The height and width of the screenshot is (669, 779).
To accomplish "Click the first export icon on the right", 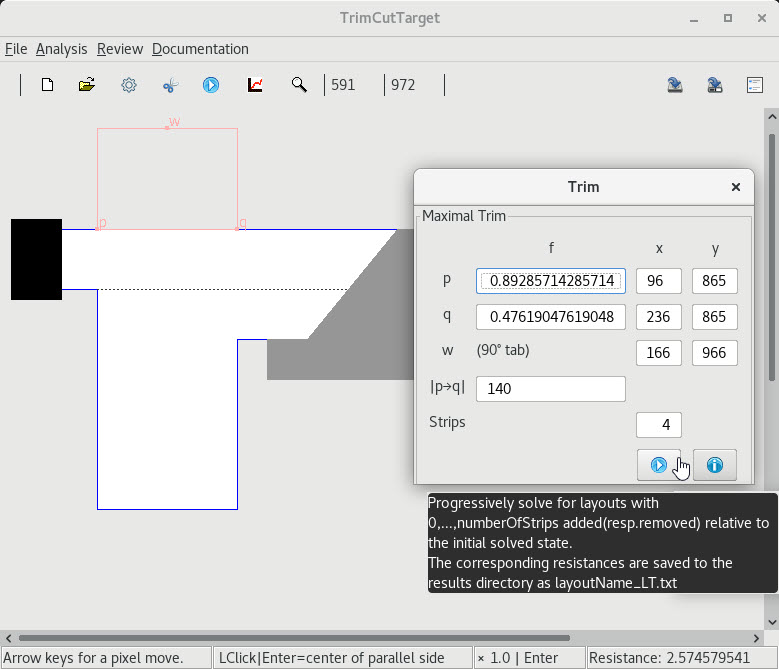I will pyautogui.click(x=675, y=86).
